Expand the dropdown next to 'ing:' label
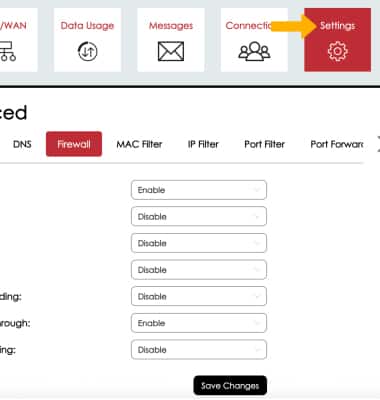The width and height of the screenshot is (380, 400). (199, 350)
